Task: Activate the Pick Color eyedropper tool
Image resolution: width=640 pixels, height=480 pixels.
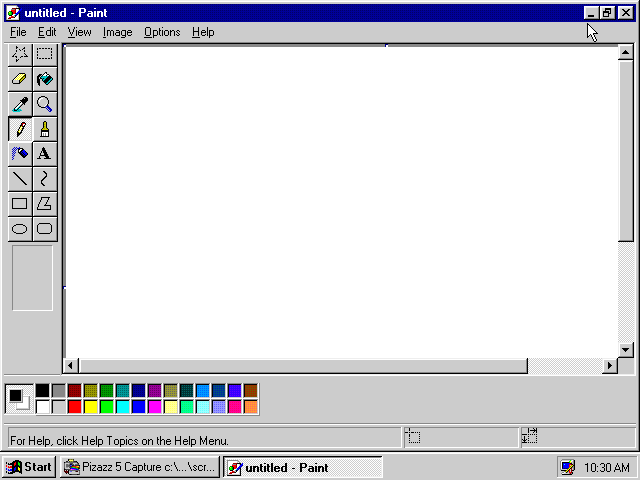Action: point(20,104)
